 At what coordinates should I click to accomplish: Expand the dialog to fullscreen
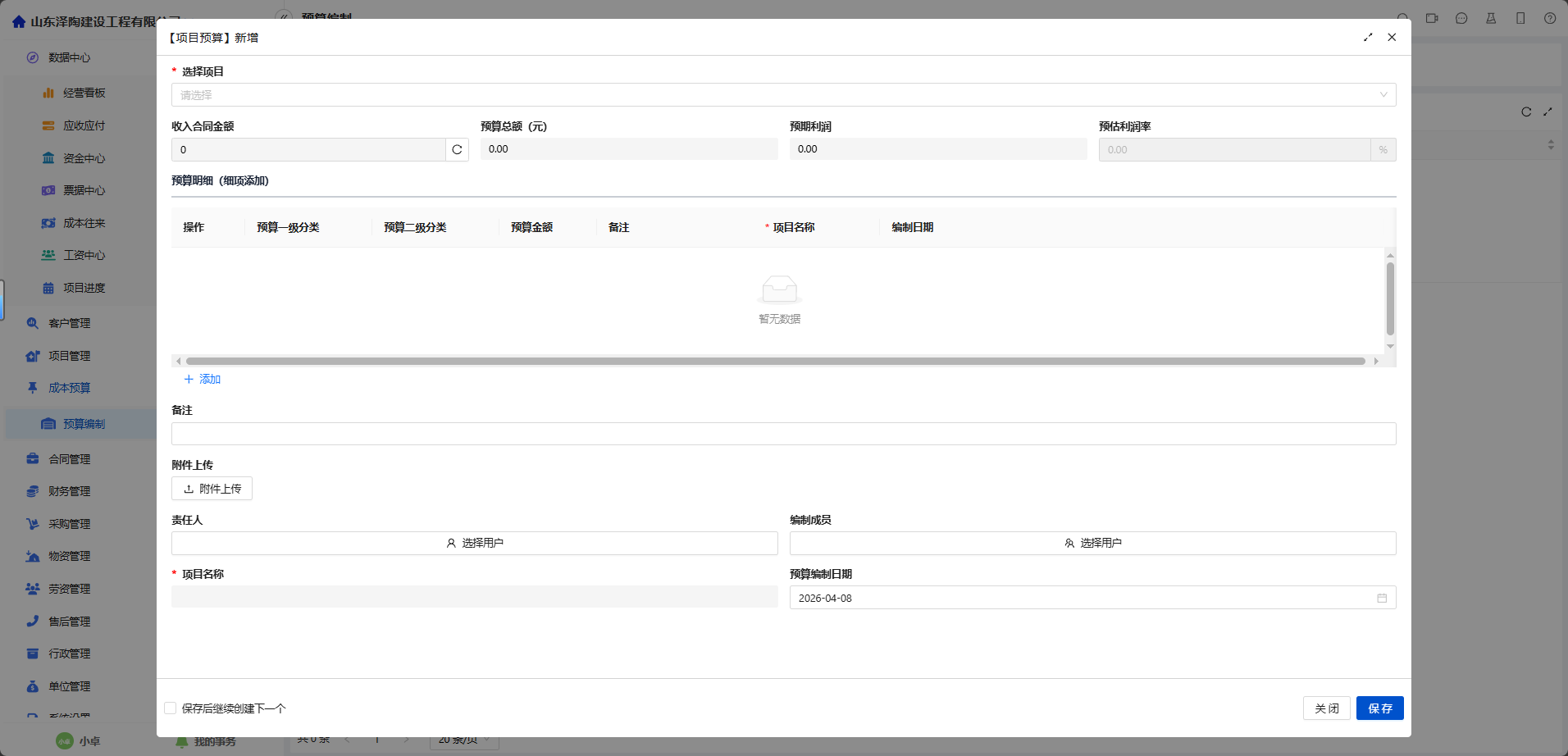pyautogui.click(x=1368, y=38)
